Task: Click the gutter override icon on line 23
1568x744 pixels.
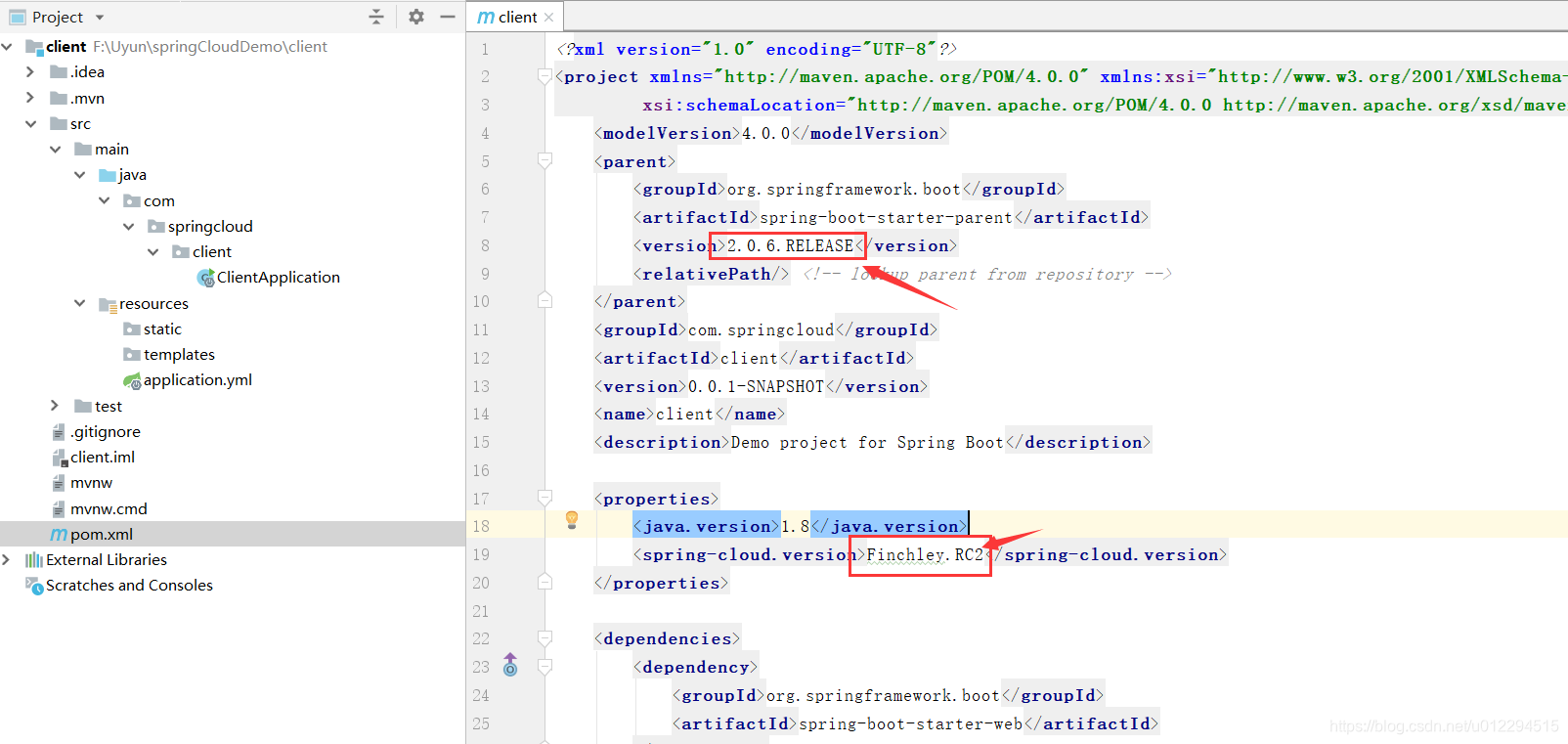Action: (x=510, y=665)
